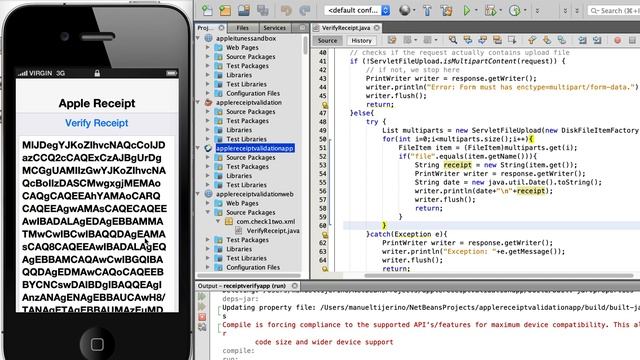Collapse the com.check1two.xml package node

click(218, 222)
